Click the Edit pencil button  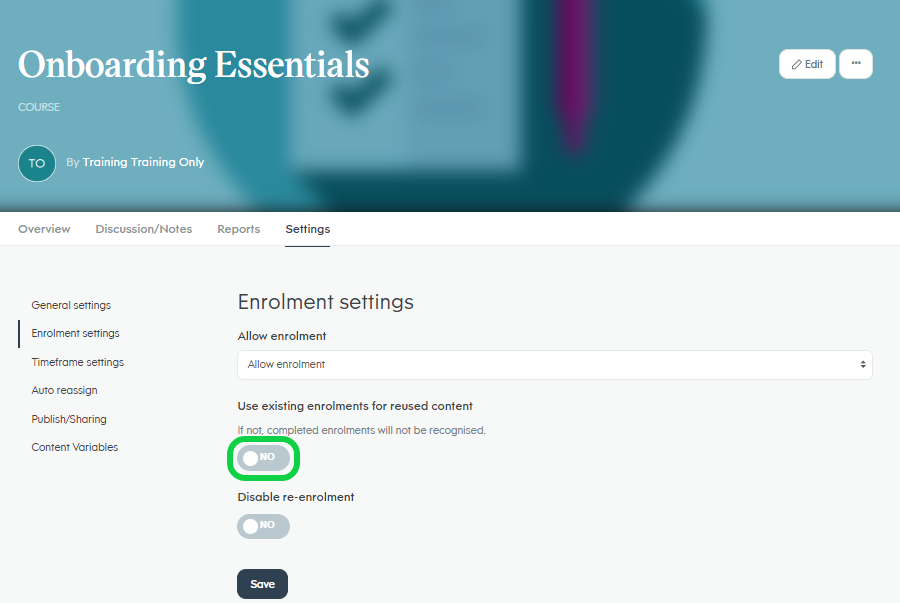pyautogui.click(x=807, y=64)
